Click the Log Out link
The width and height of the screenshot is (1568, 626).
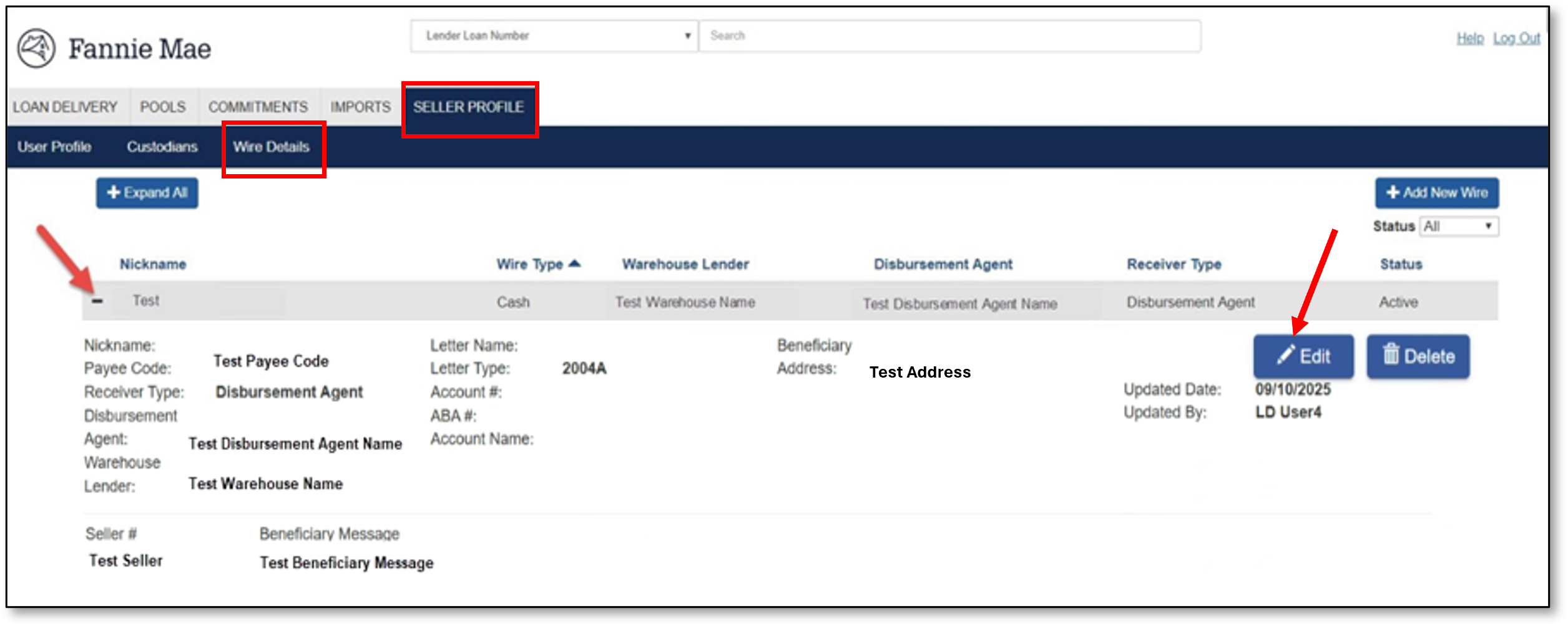click(x=1516, y=39)
